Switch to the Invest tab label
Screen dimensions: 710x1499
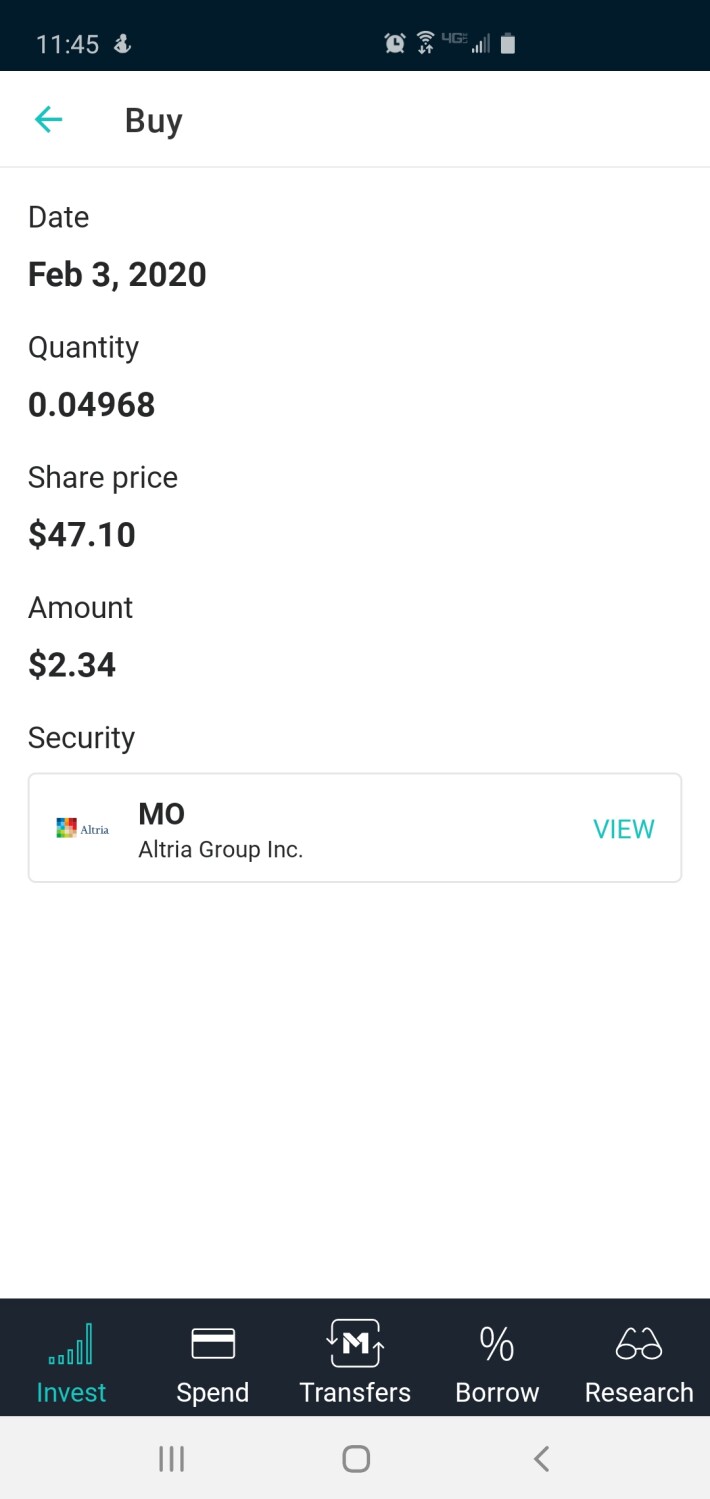(71, 1392)
